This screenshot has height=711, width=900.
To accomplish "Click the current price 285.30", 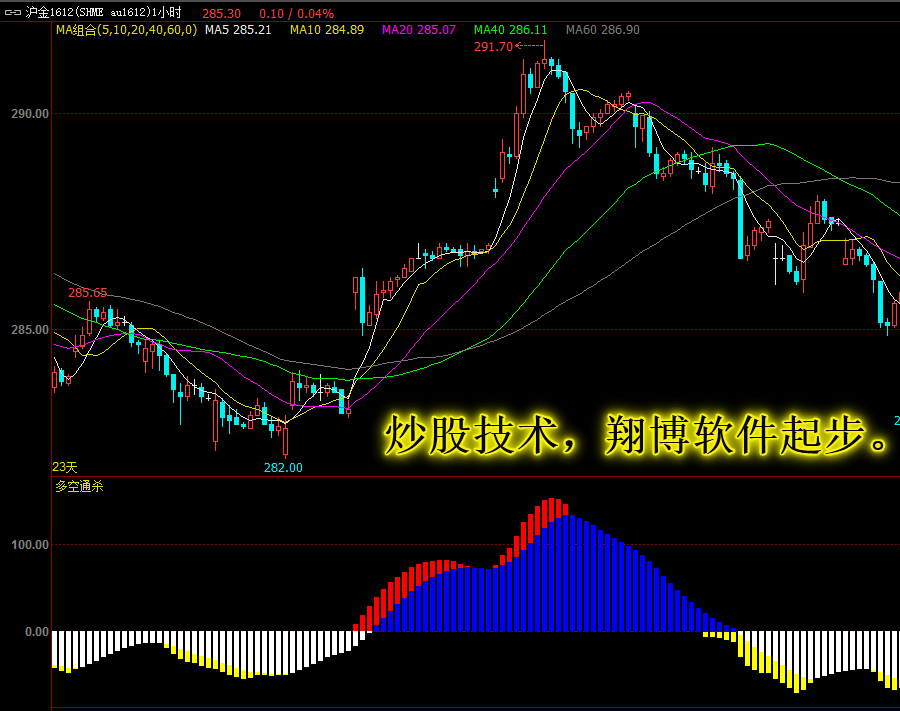I will [x=222, y=13].
